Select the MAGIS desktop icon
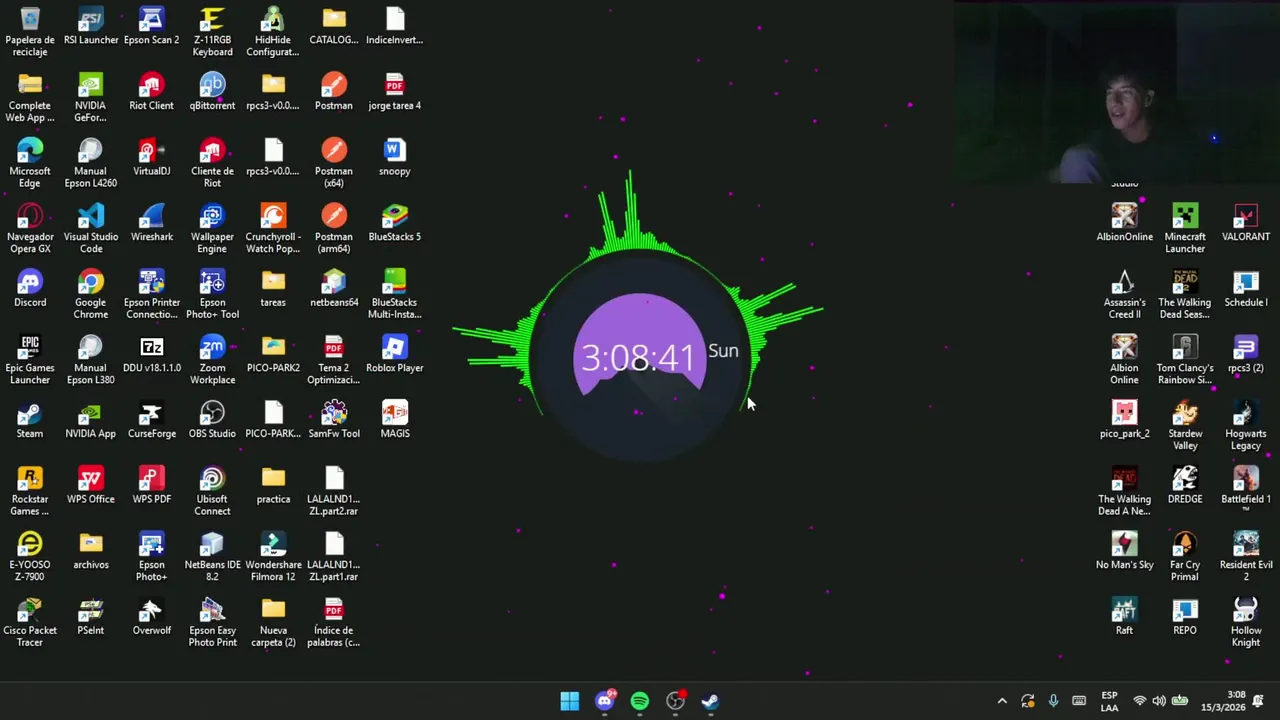 (395, 421)
